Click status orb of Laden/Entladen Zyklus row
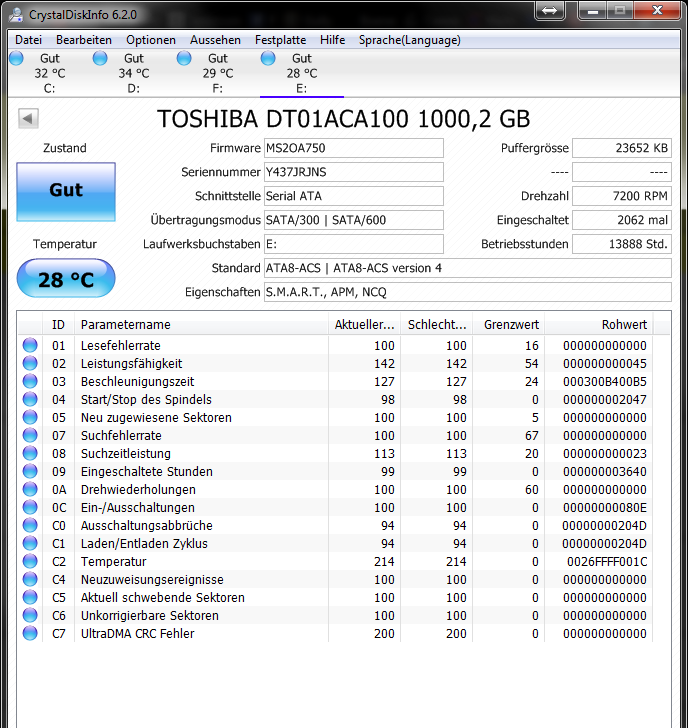 30,543
